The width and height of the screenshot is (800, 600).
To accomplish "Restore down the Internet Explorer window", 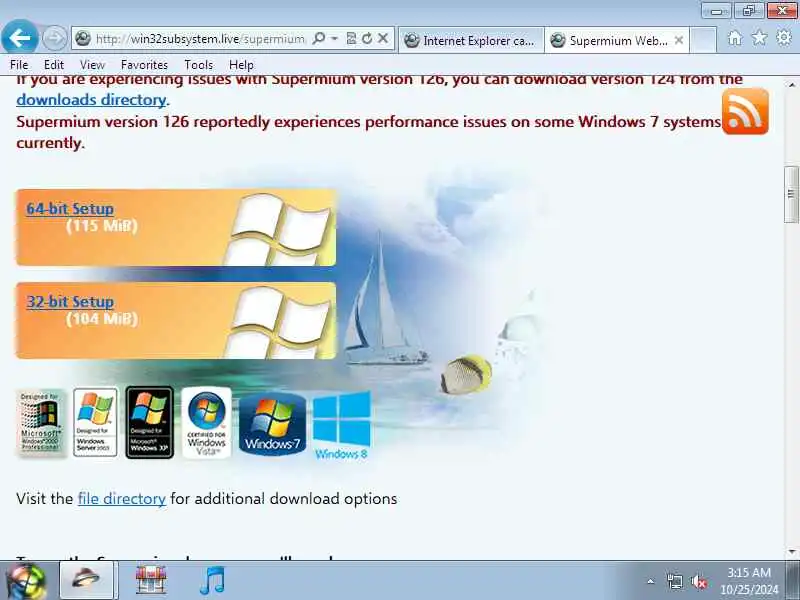I will tap(748, 11).
